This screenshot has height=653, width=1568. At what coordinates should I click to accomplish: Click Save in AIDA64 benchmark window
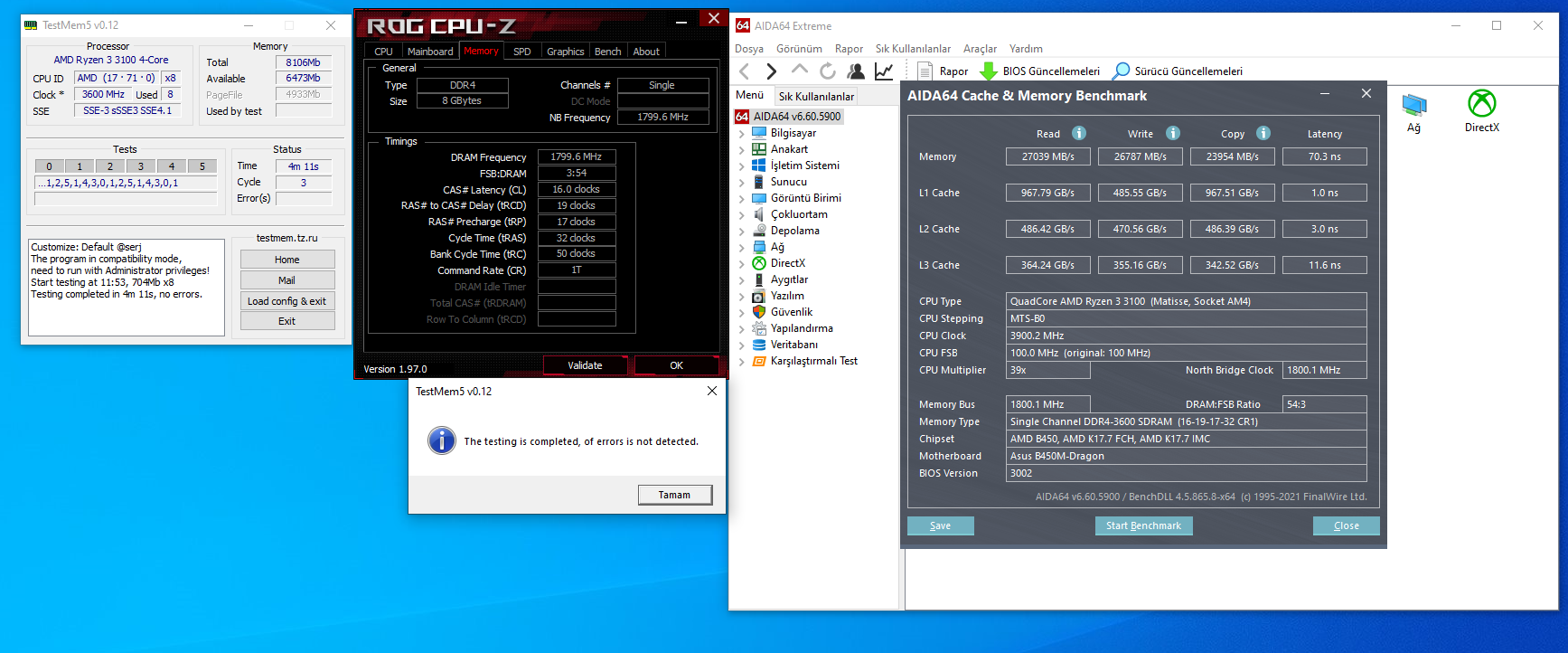tap(940, 525)
